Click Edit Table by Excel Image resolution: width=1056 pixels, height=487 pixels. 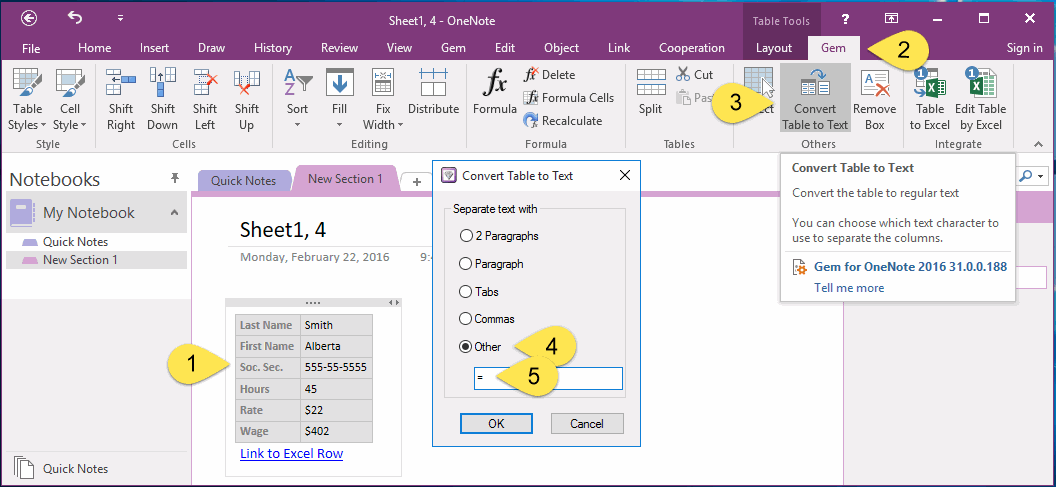coord(983,99)
